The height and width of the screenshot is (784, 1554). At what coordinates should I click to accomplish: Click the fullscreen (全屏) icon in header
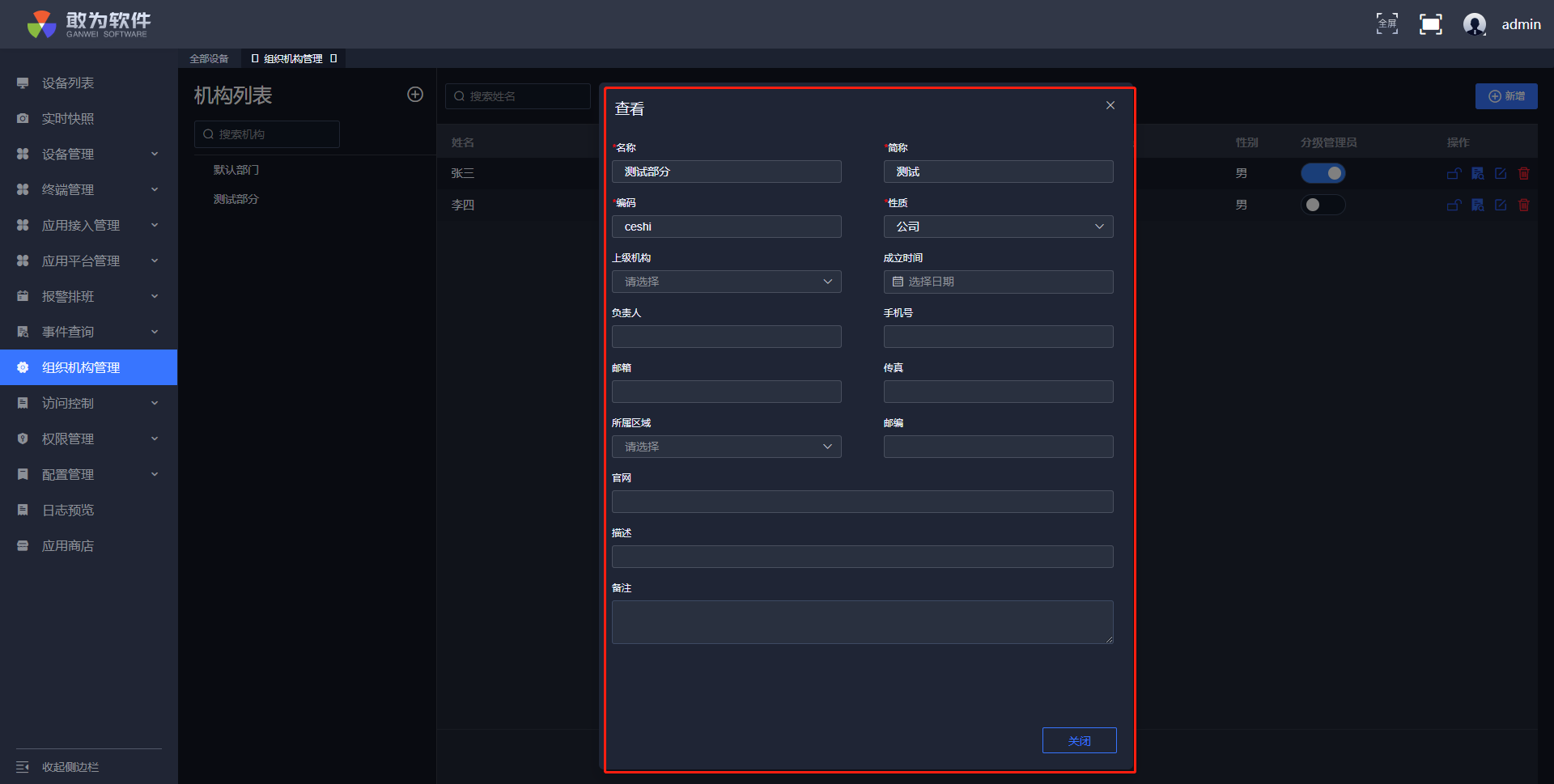1386,24
